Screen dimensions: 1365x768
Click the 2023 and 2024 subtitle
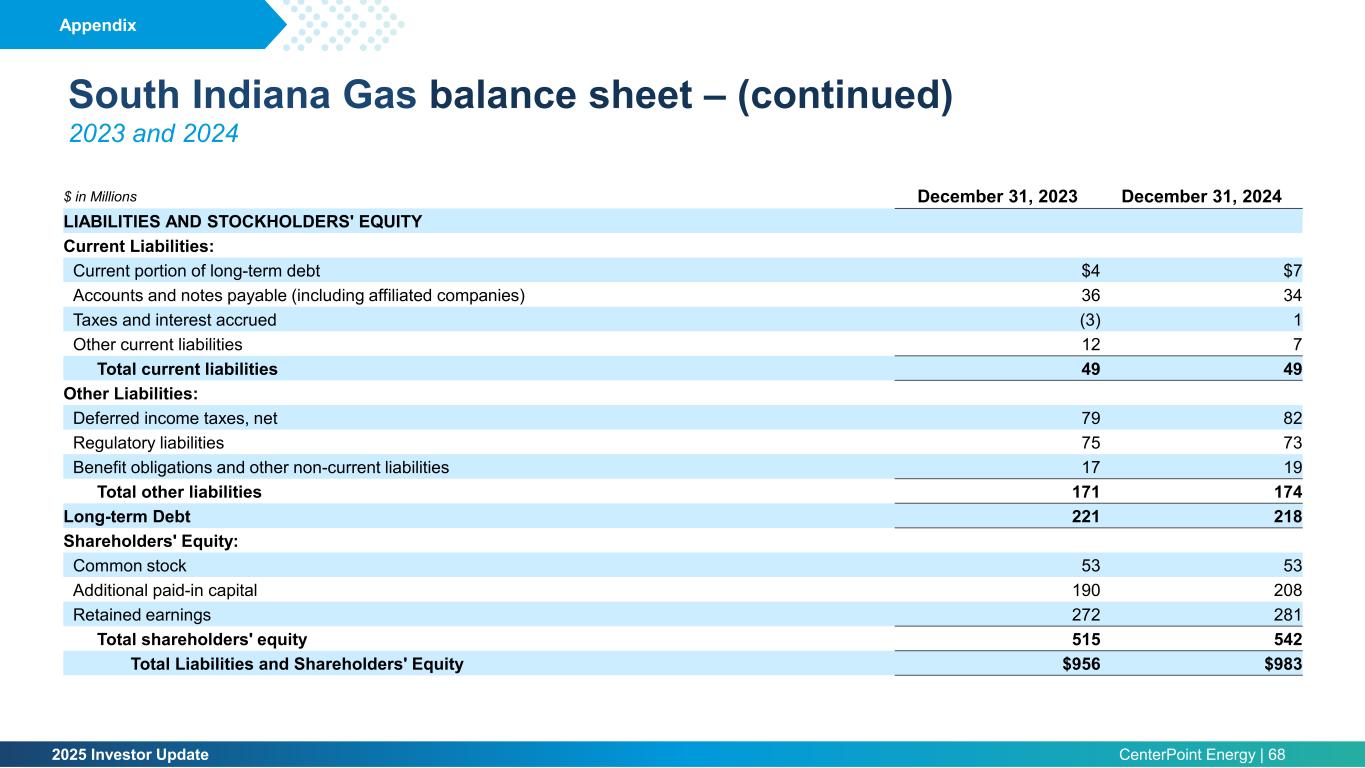click(153, 132)
